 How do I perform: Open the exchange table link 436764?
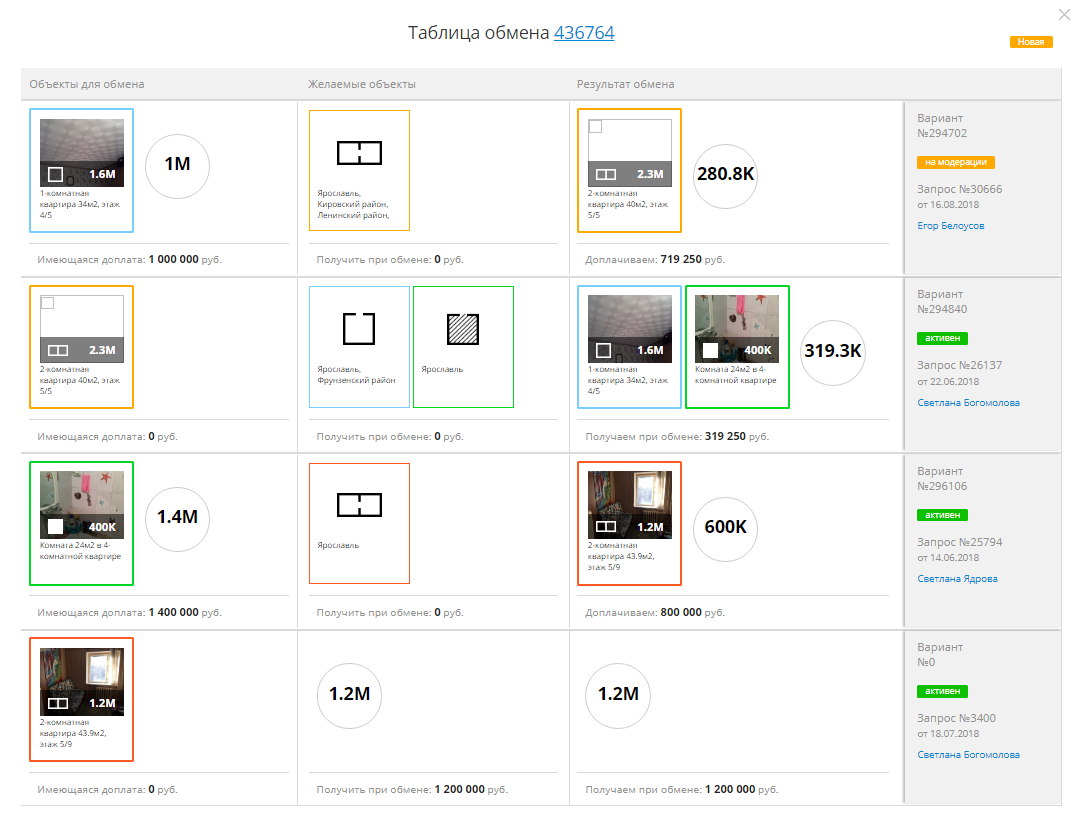click(584, 33)
